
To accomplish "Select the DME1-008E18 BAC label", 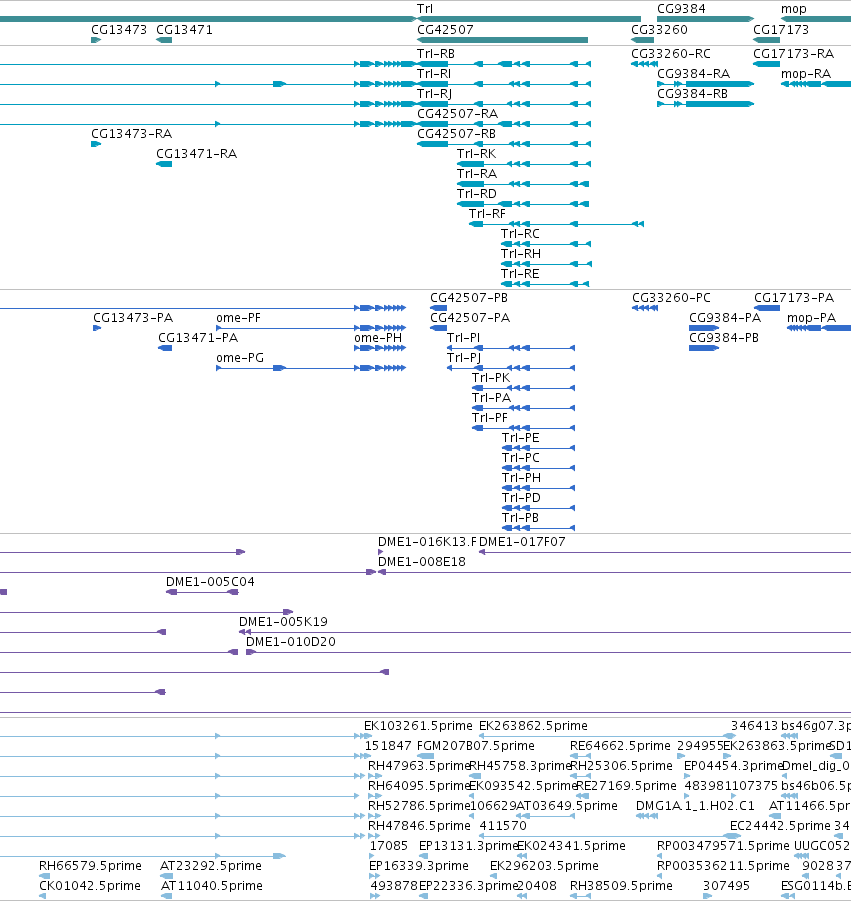I will pyautogui.click(x=422, y=561).
